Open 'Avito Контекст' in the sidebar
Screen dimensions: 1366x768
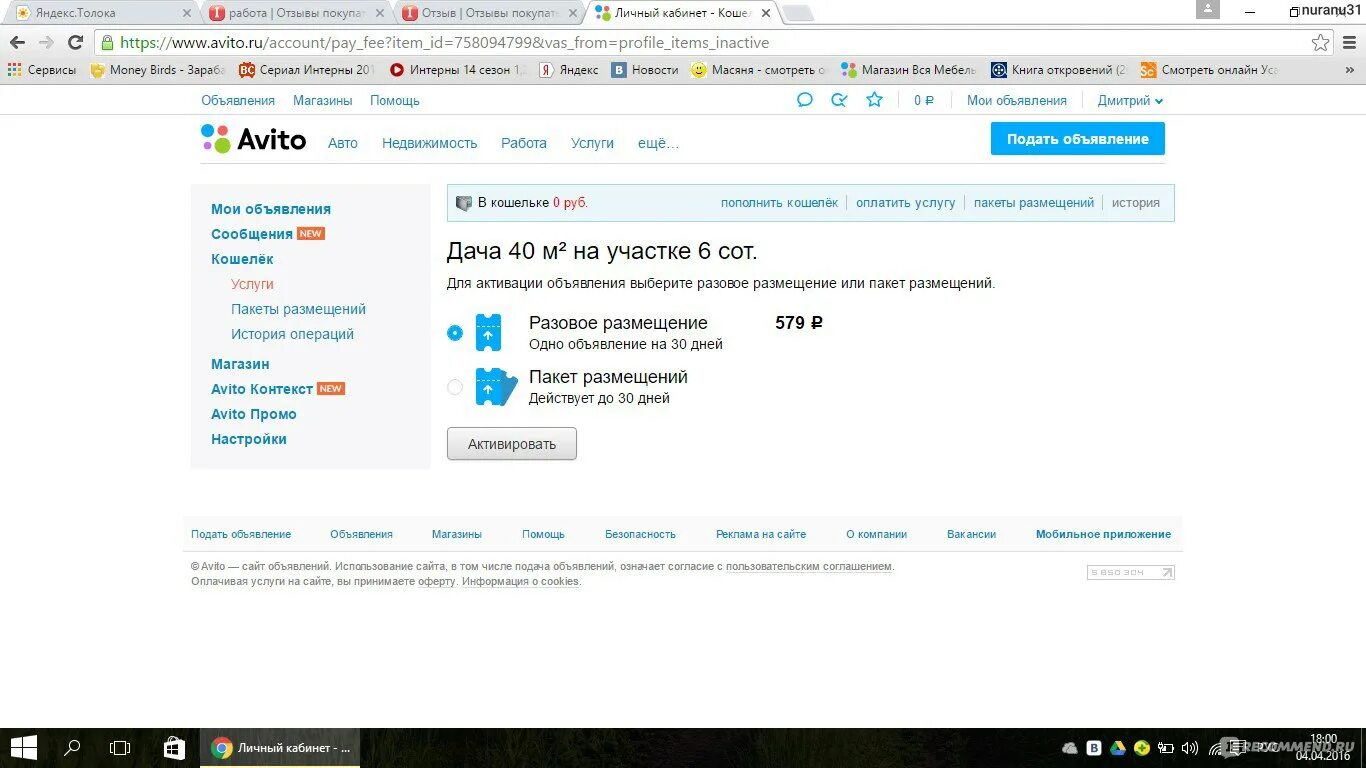pyautogui.click(x=261, y=389)
